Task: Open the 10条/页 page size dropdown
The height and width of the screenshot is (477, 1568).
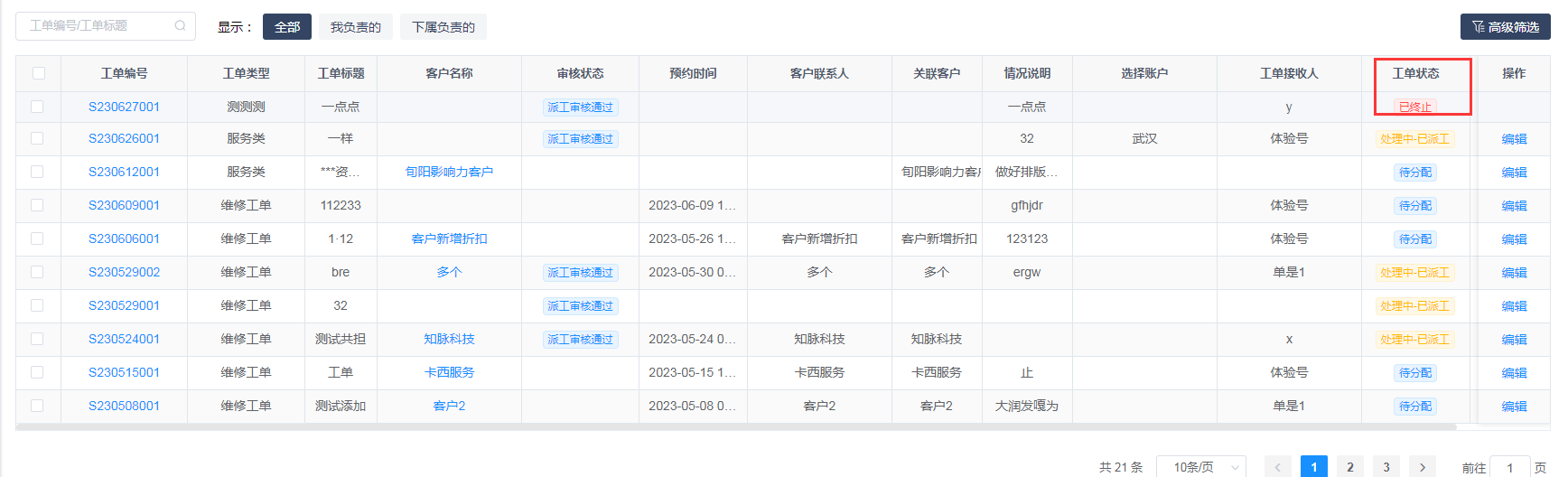Action: pos(1200,467)
